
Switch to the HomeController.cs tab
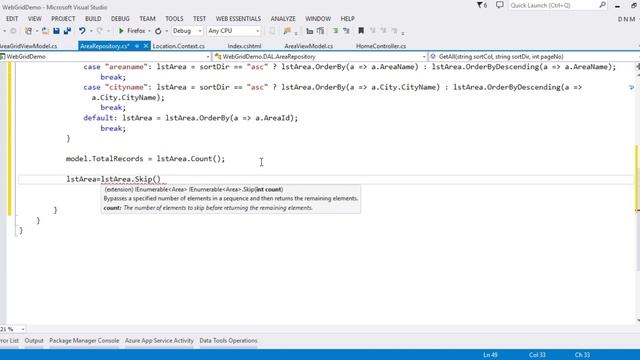coord(381,46)
